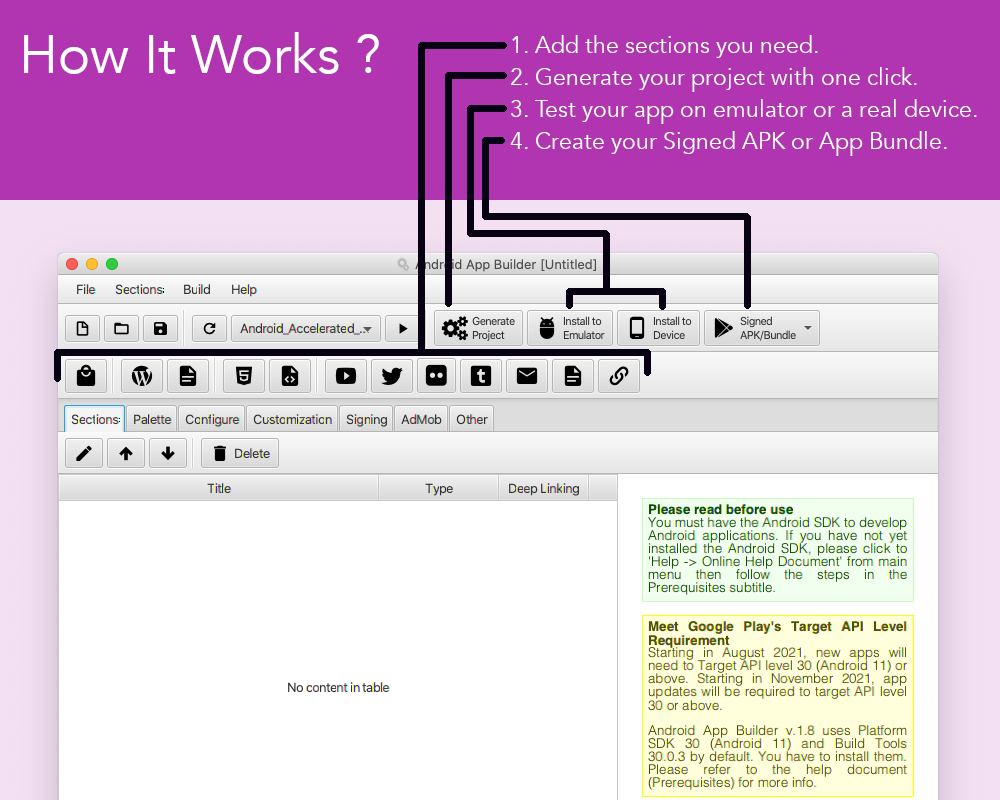Open a project with the folder icon
The width and height of the screenshot is (1000, 800).
[x=121, y=329]
